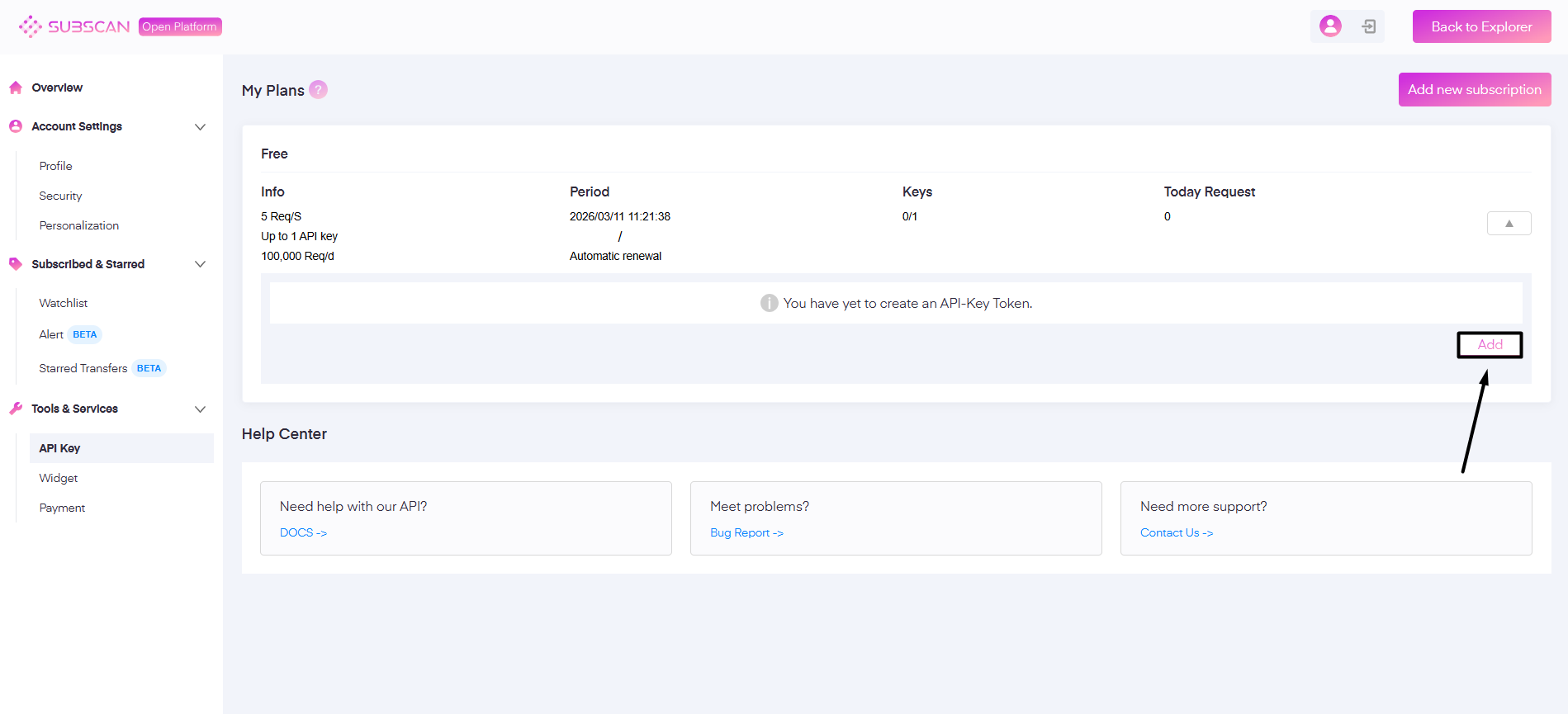Collapse the Free plan details arrow
This screenshot has height=714, width=1568.
point(1509,224)
